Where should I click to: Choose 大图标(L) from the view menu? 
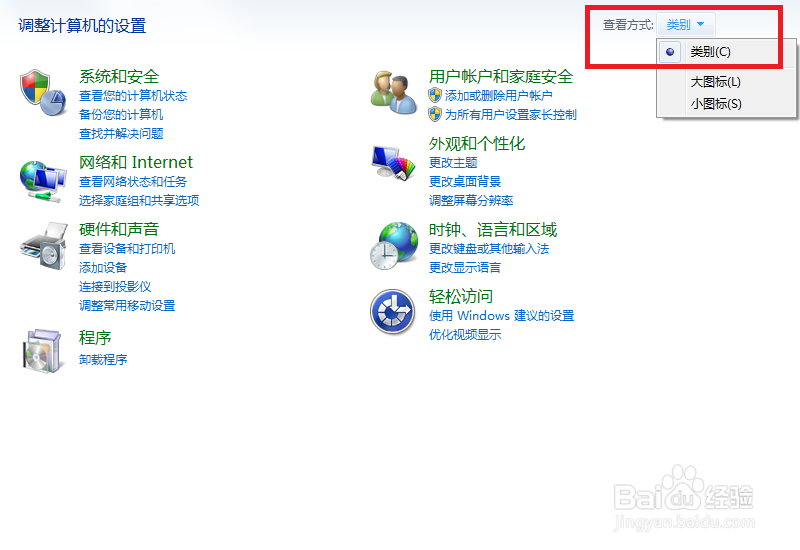point(715,82)
